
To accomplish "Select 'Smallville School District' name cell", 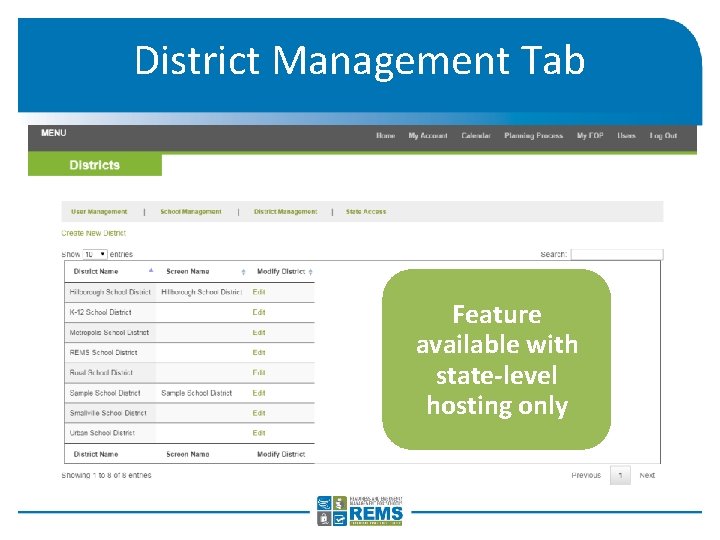I will [108, 413].
